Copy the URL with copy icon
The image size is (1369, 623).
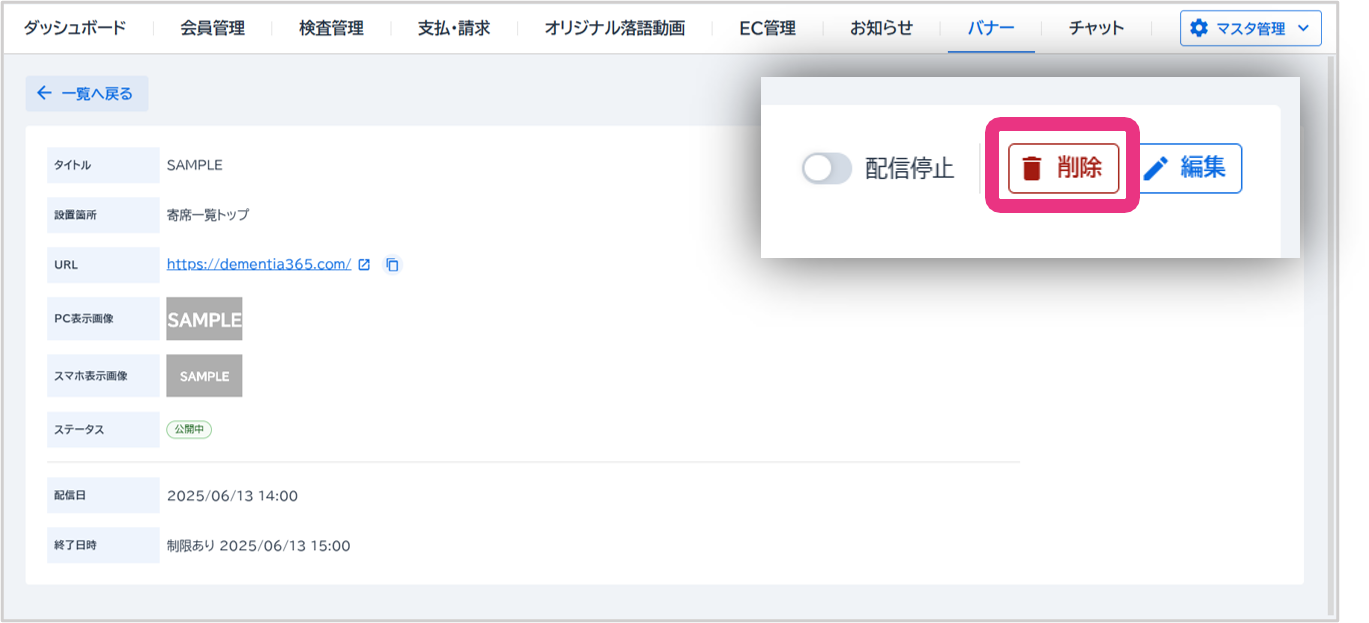coord(393,265)
